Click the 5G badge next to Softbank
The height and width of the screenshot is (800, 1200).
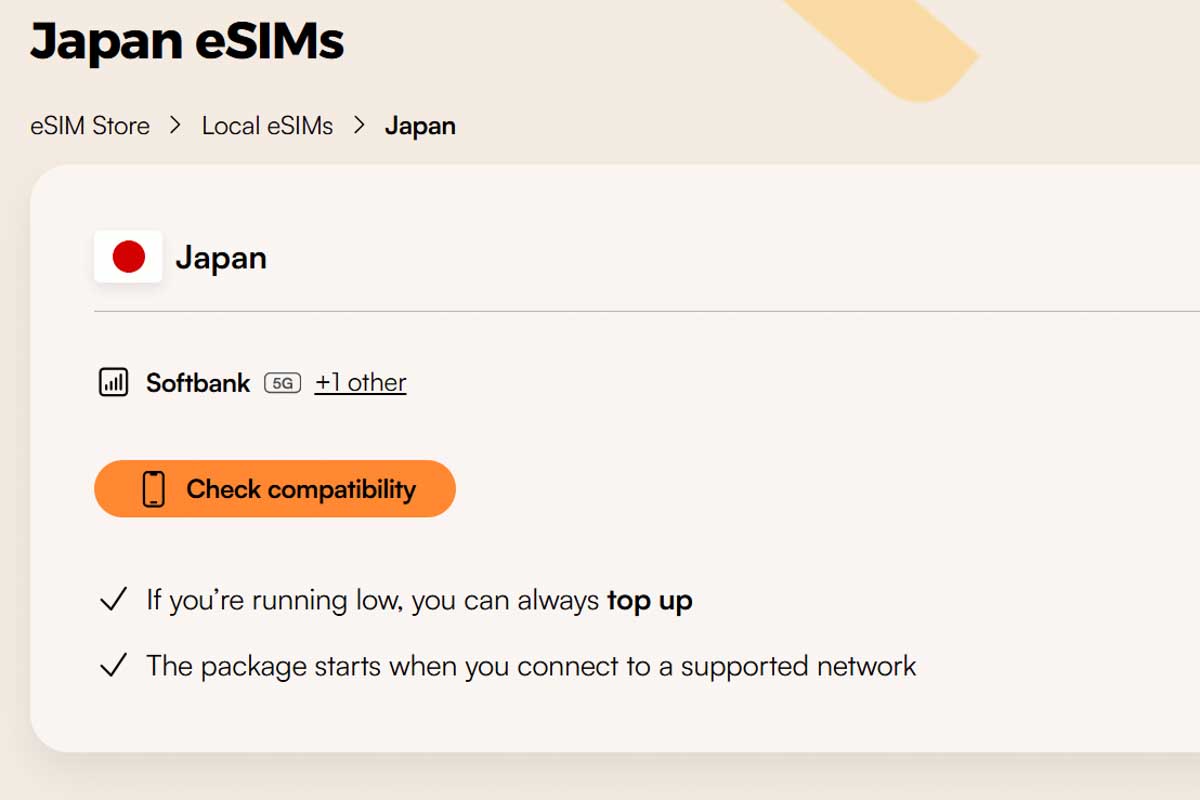282,383
